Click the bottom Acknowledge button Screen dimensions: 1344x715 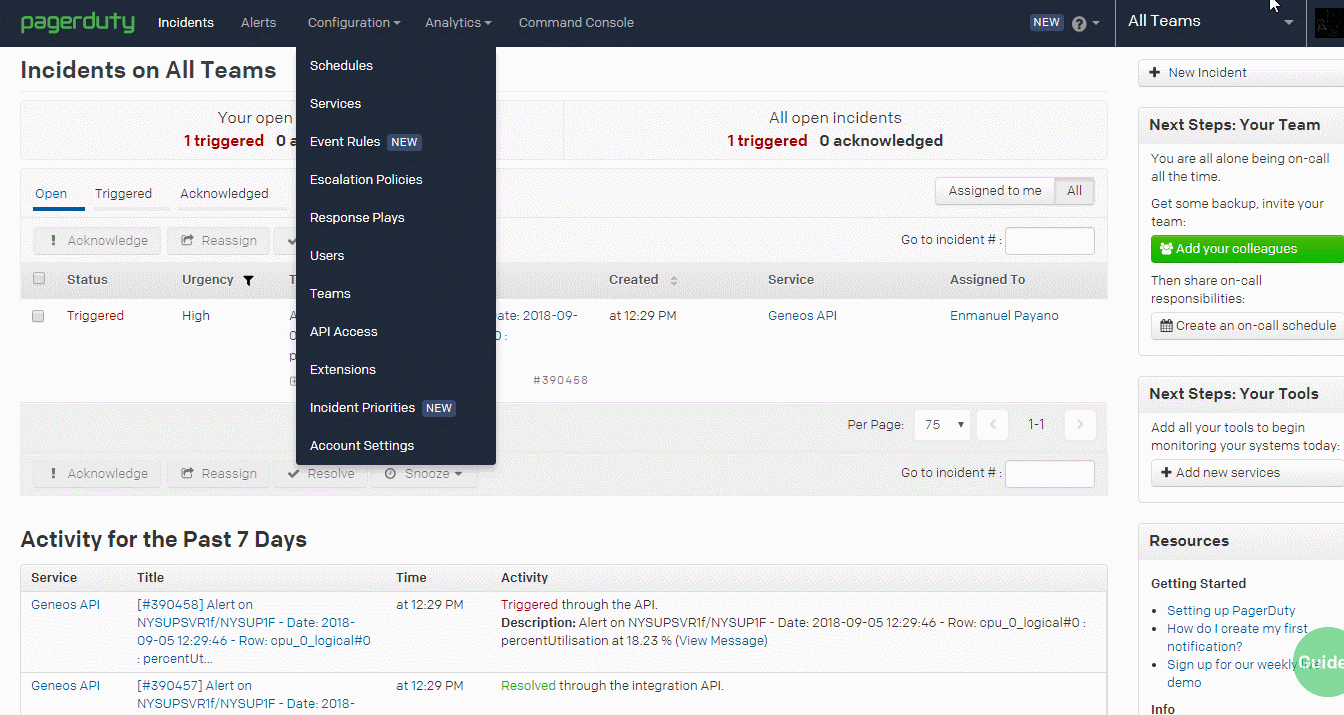(98, 474)
